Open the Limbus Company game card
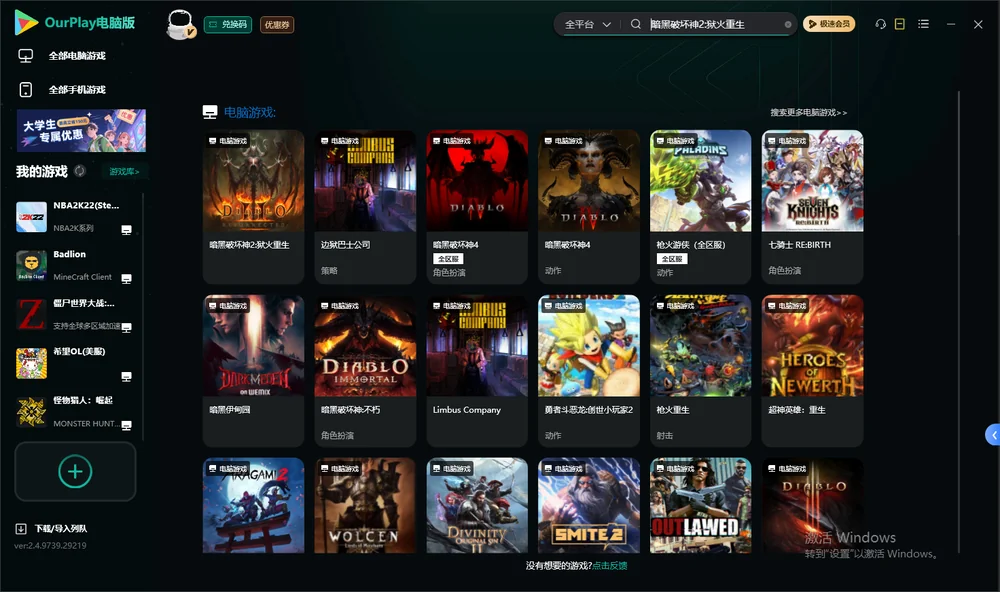Screen dimensions: 1000x592 click(x=477, y=371)
